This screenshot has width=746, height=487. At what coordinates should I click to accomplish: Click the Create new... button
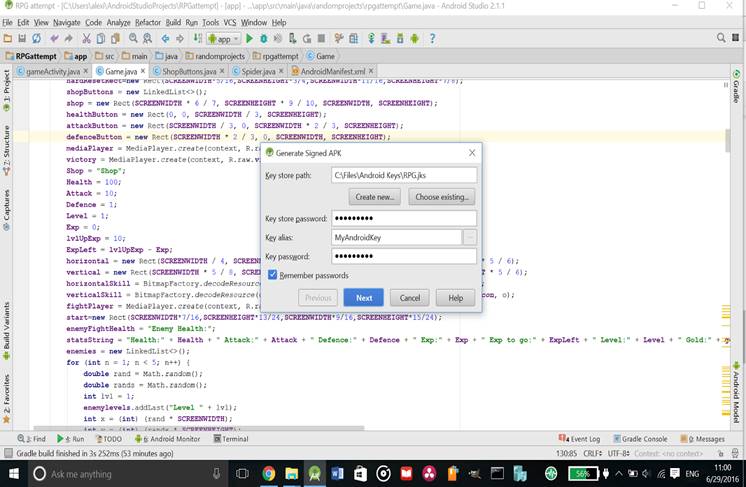click(374, 197)
